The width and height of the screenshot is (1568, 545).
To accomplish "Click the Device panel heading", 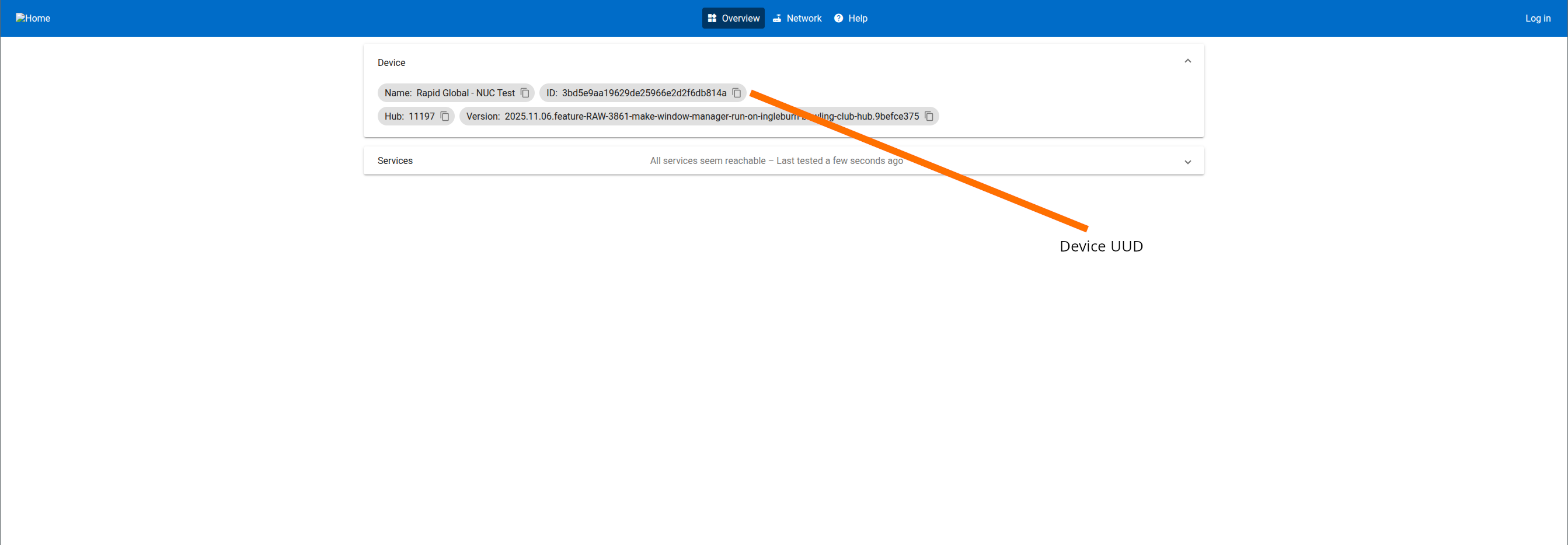I will point(391,62).
